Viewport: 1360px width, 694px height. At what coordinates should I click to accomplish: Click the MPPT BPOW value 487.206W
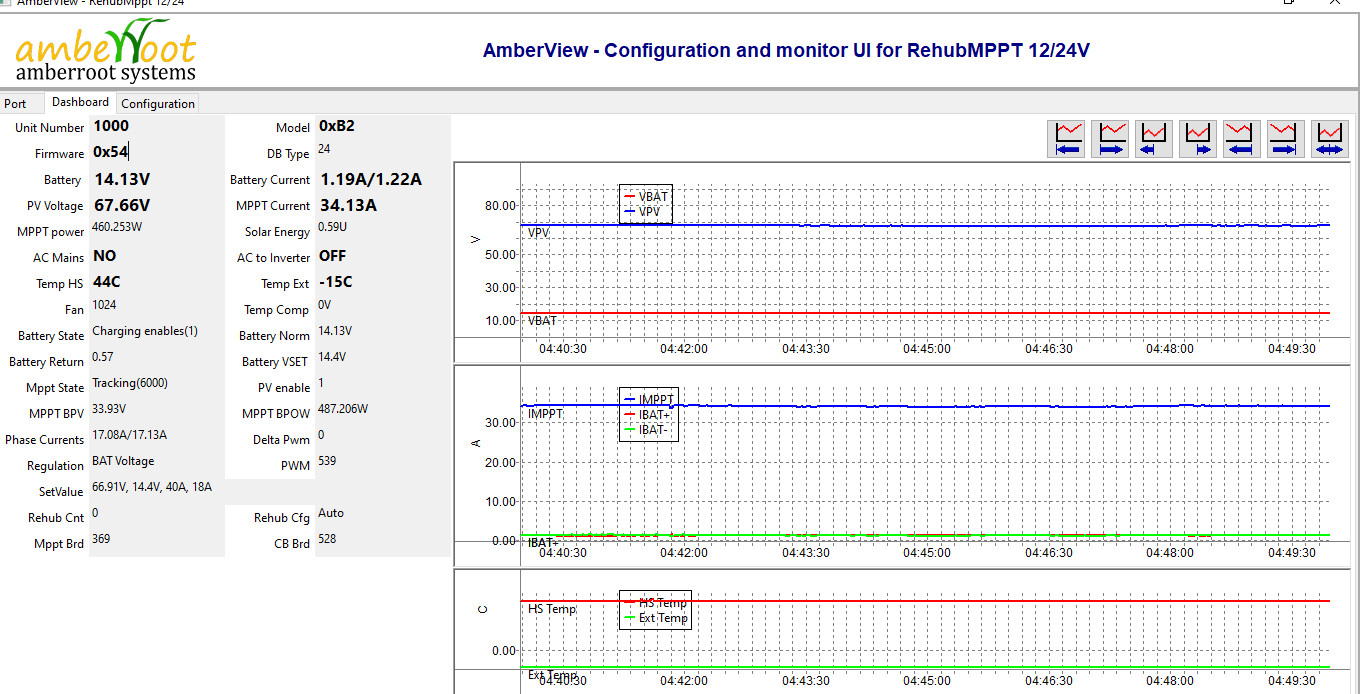[x=343, y=409]
